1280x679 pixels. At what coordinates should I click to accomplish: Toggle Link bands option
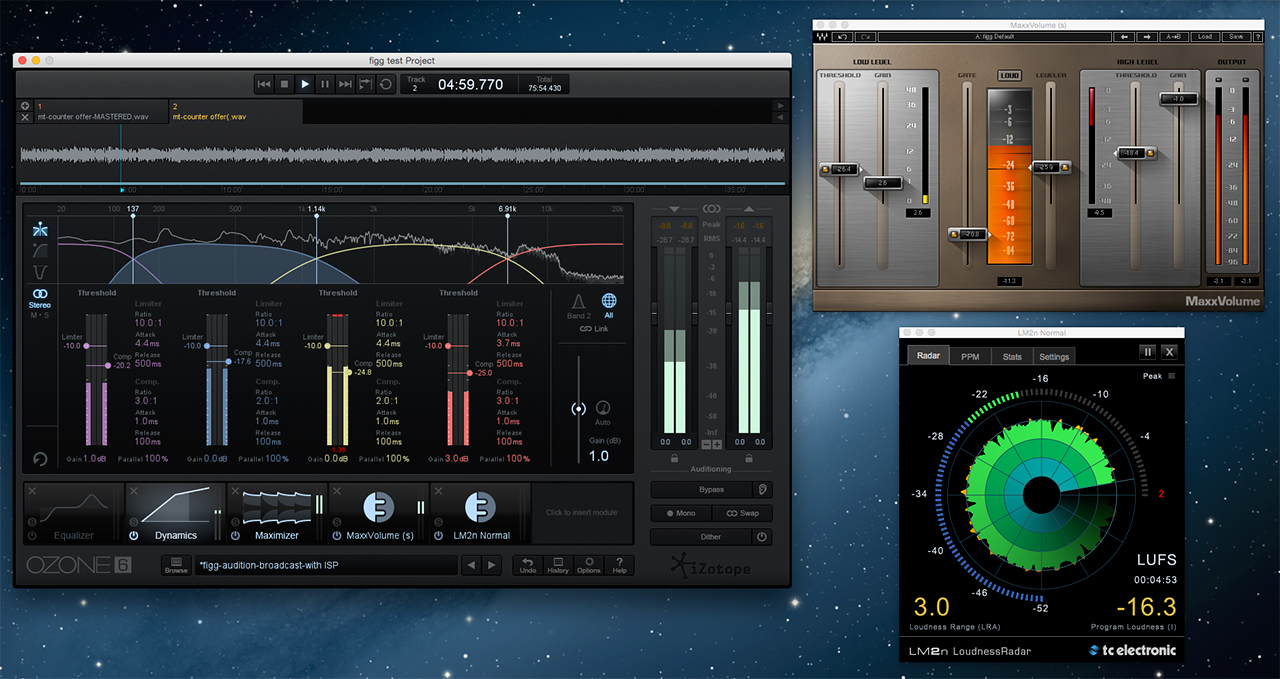[x=594, y=329]
